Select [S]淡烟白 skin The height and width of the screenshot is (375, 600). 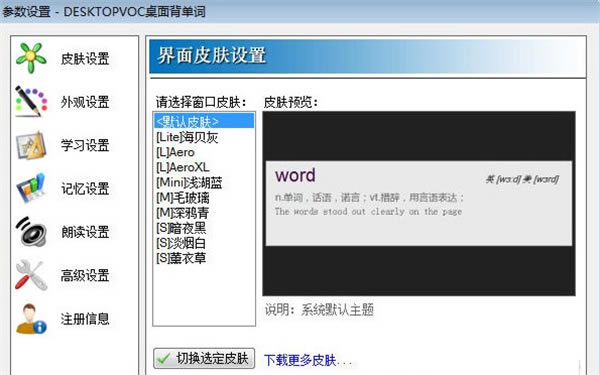tap(204, 243)
